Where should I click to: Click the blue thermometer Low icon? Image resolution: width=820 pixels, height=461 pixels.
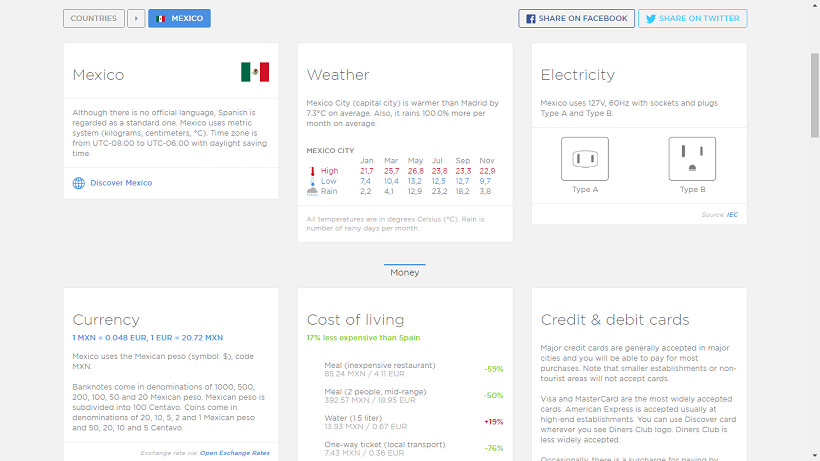click(x=312, y=181)
